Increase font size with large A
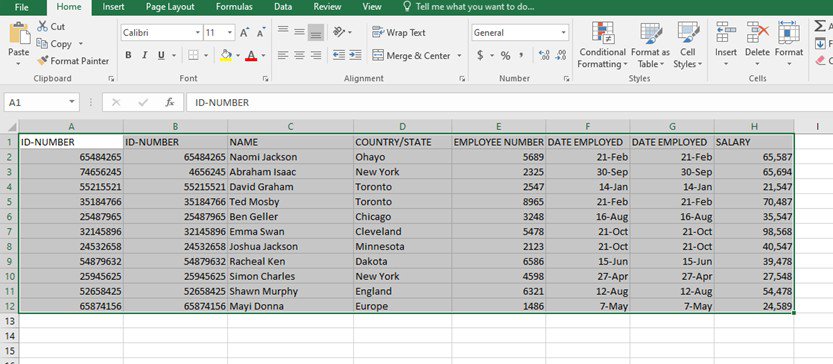This screenshot has width=833, height=364. 244,33
